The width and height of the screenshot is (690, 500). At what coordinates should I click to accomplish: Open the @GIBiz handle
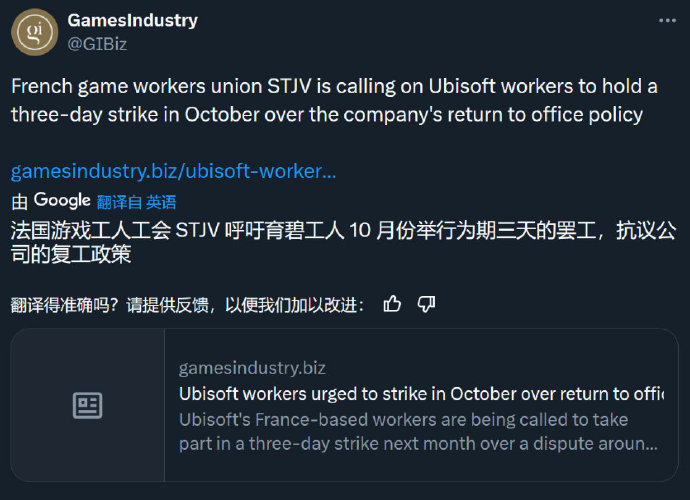97,44
